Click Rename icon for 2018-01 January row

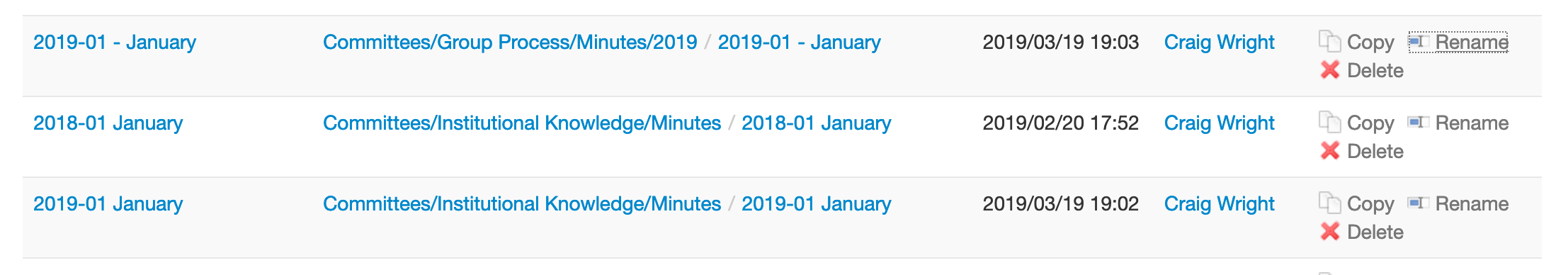click(1419, 123)
